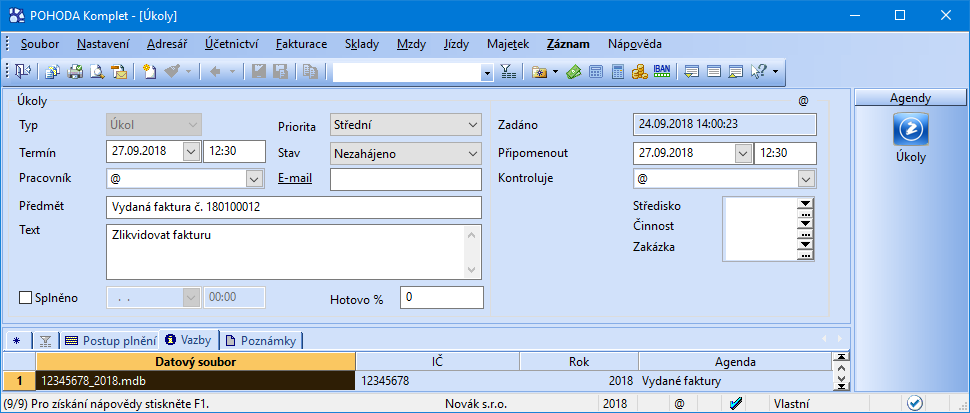Click the asterisk tab

pyautogui.click(x=17, y=340)
